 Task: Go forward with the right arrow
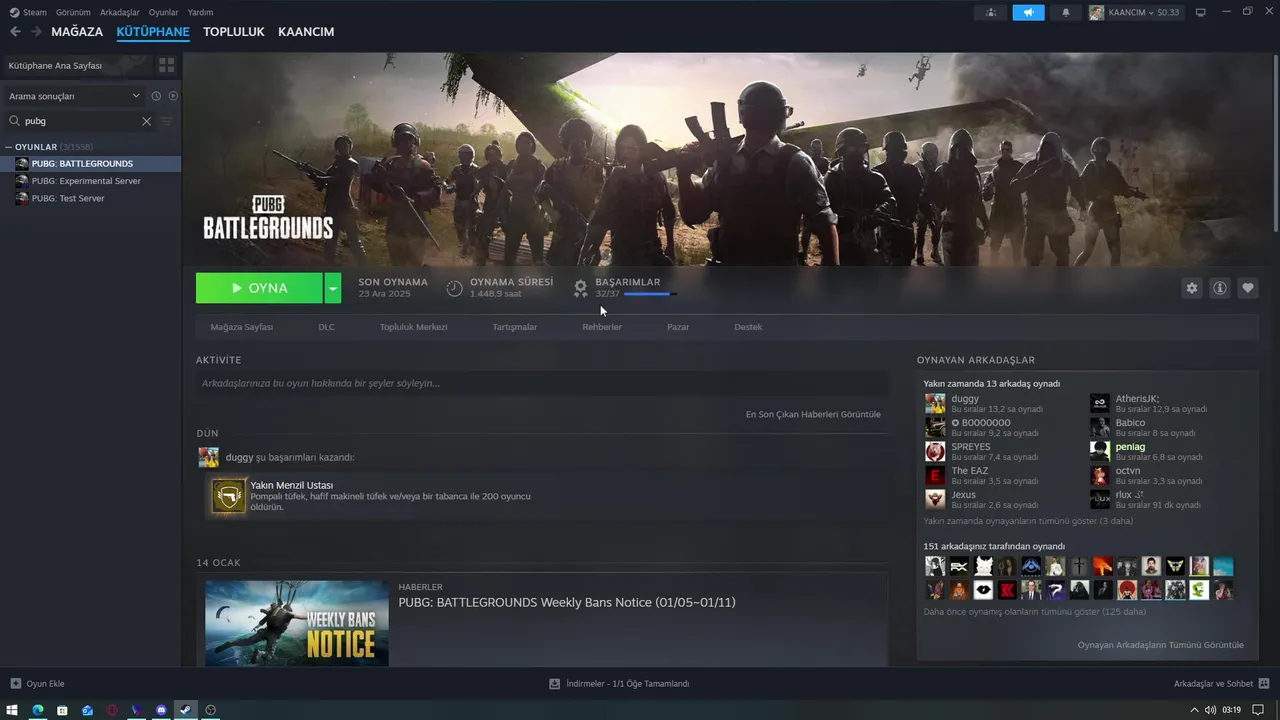click(x=36, y=32)
